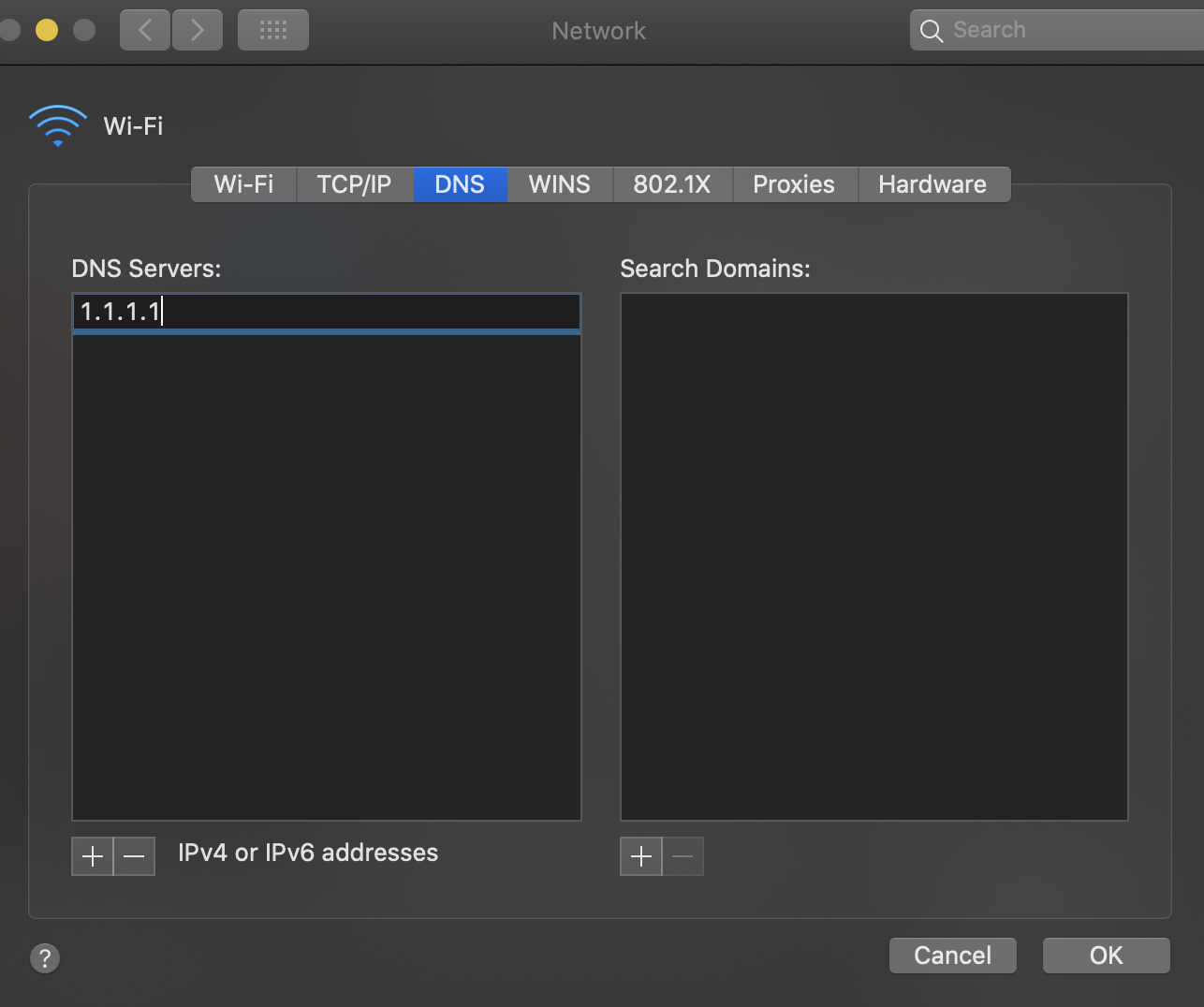
Task: Dismiss the dialog with Cancel
Action: [x=952, y=956]
